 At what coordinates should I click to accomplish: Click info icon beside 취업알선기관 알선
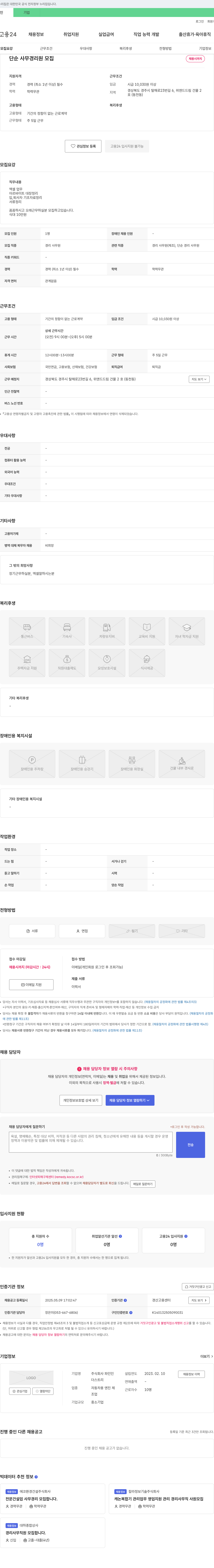pyautogui.click(x=120, y=1236)
